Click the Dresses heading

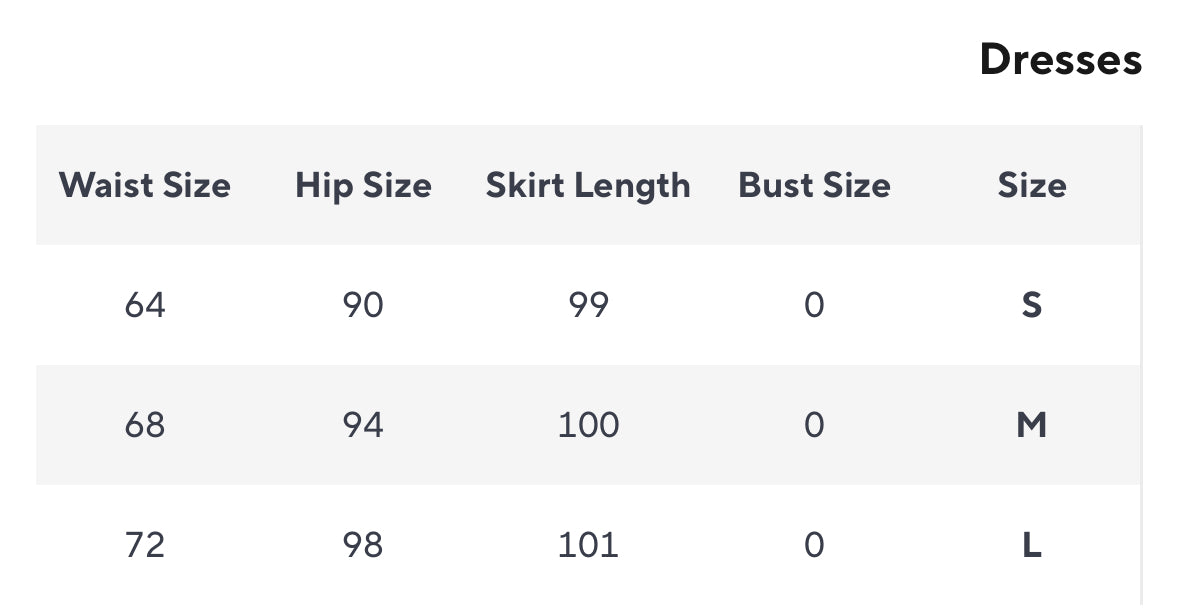click(1060, 60)
